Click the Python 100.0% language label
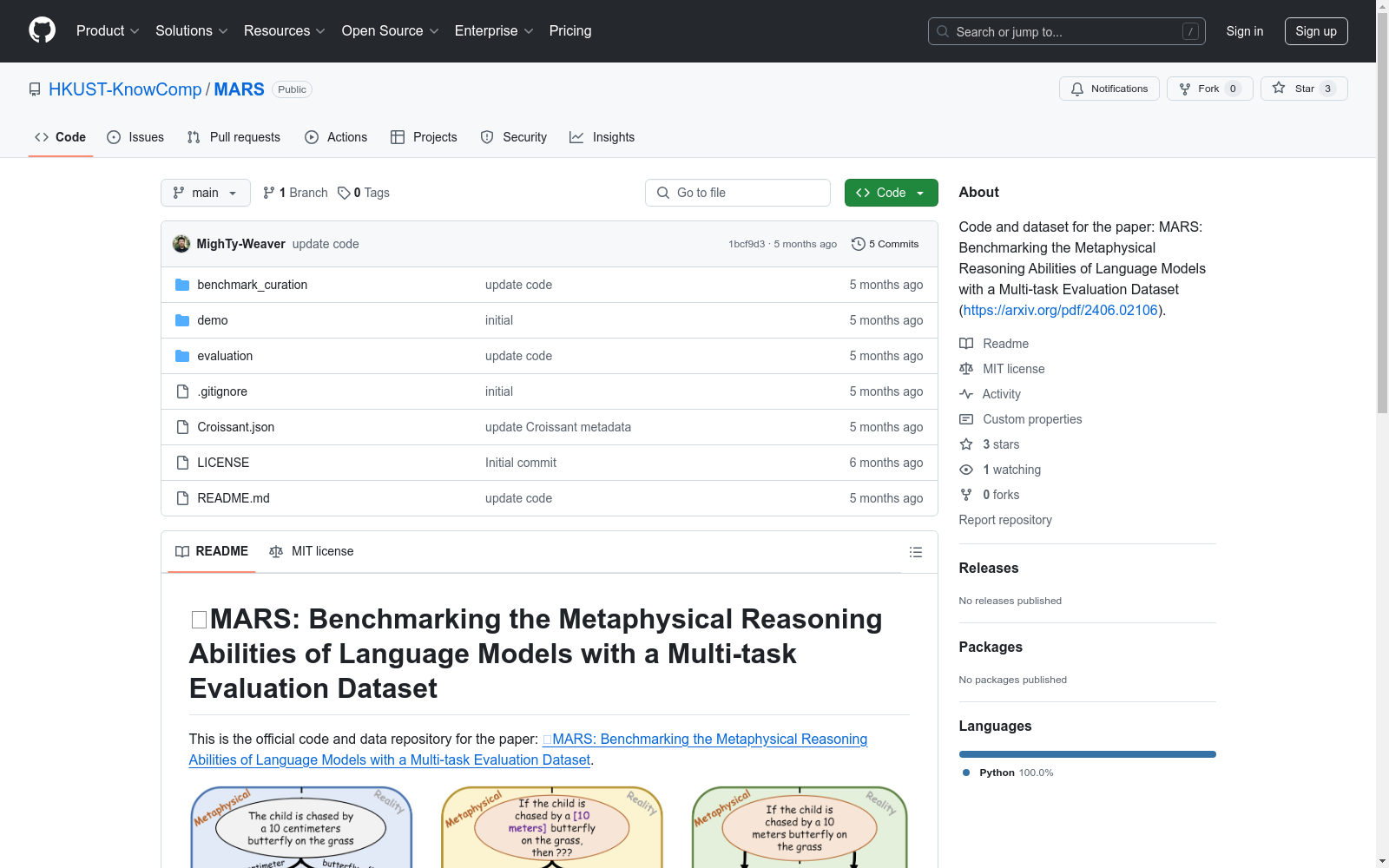 1008,773
